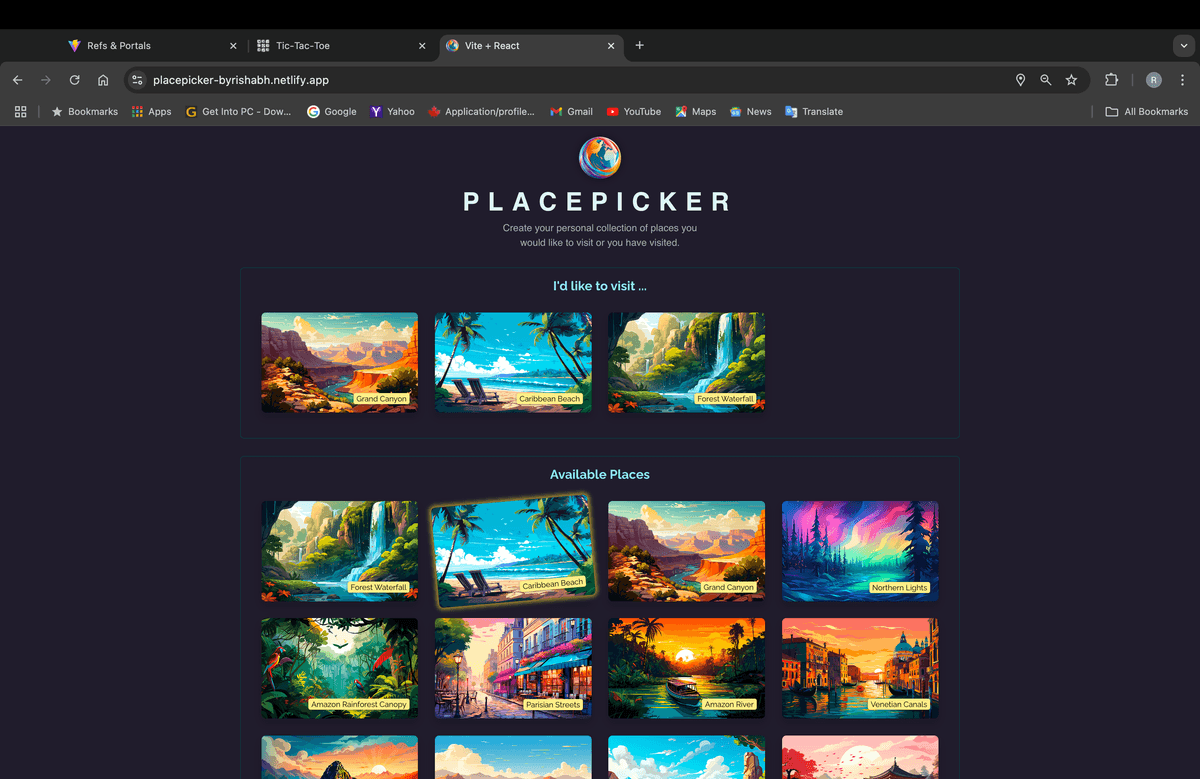This screenshot has width=1200, height=779.
Task: Go to browser home page icon
Action: click(x=103, y=80)
